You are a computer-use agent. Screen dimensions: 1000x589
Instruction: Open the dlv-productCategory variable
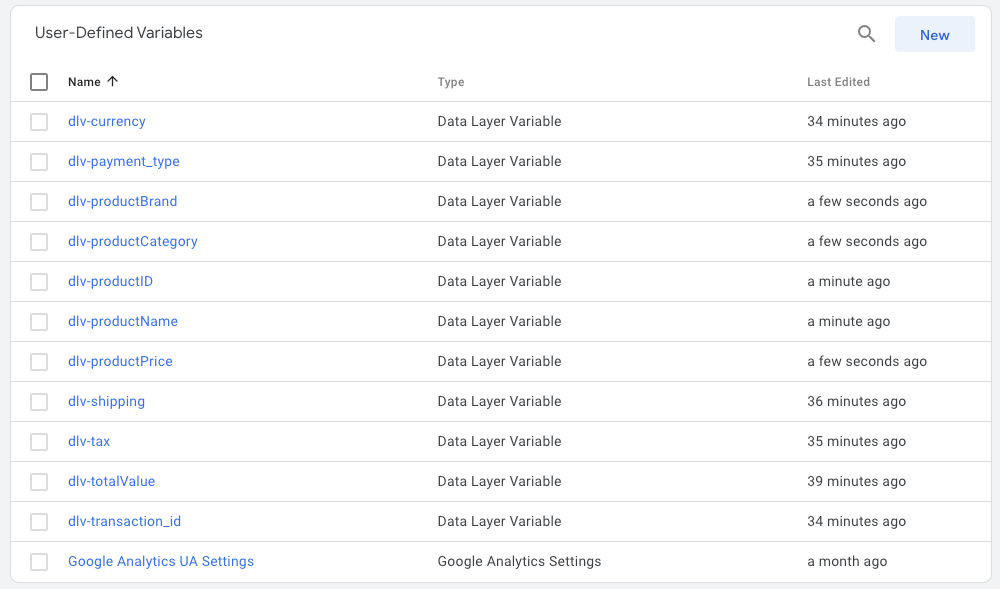click(133, 241)
